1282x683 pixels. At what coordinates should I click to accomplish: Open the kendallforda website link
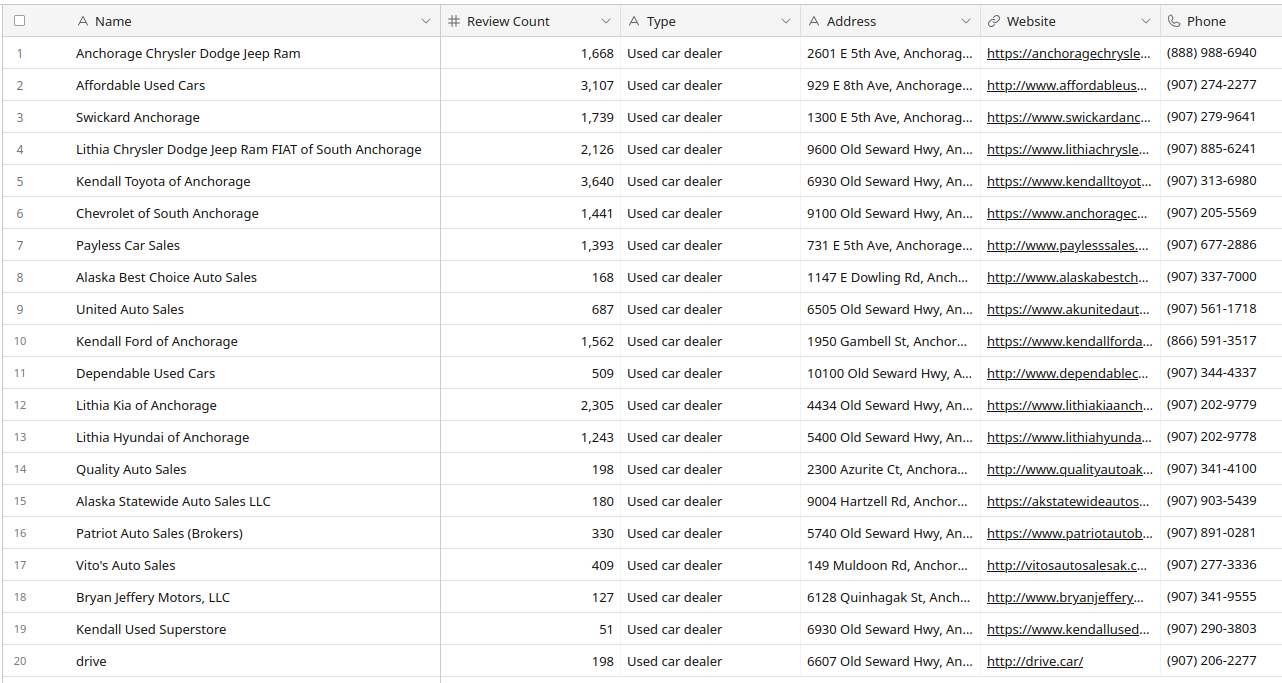click(x=1069, y=341)
